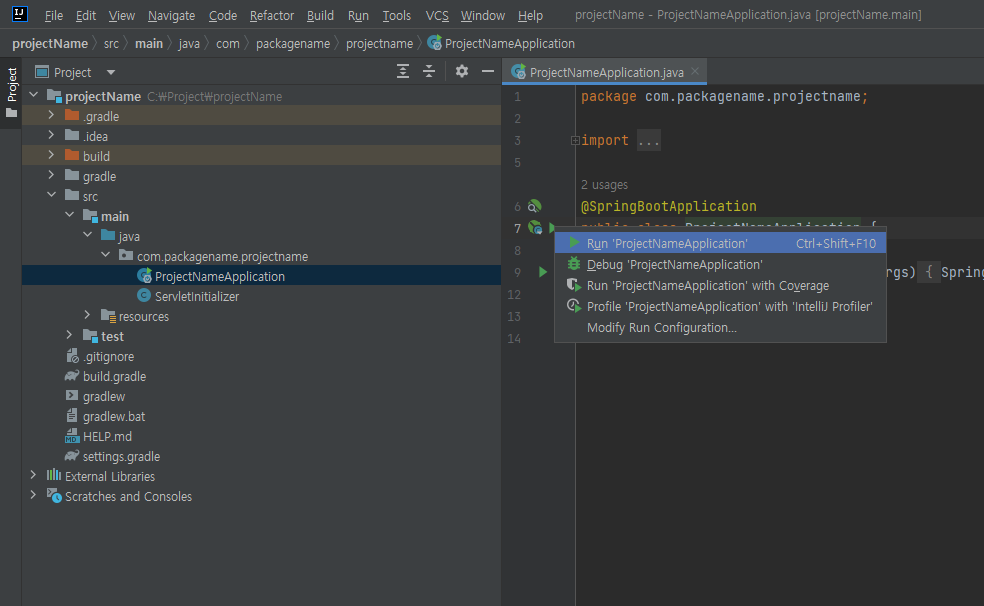Click the .gitignore file icon
984x606 pixels.
click(x=72, y=356)
